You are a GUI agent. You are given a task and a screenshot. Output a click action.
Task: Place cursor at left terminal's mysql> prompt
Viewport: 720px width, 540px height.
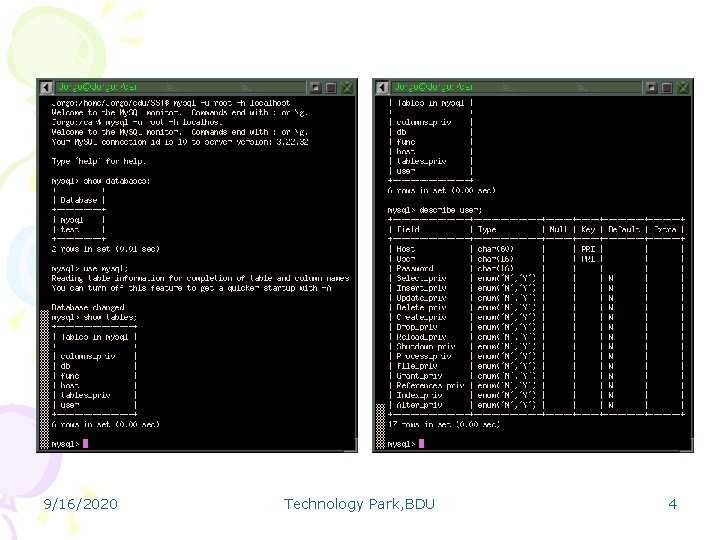coord(86,444)
